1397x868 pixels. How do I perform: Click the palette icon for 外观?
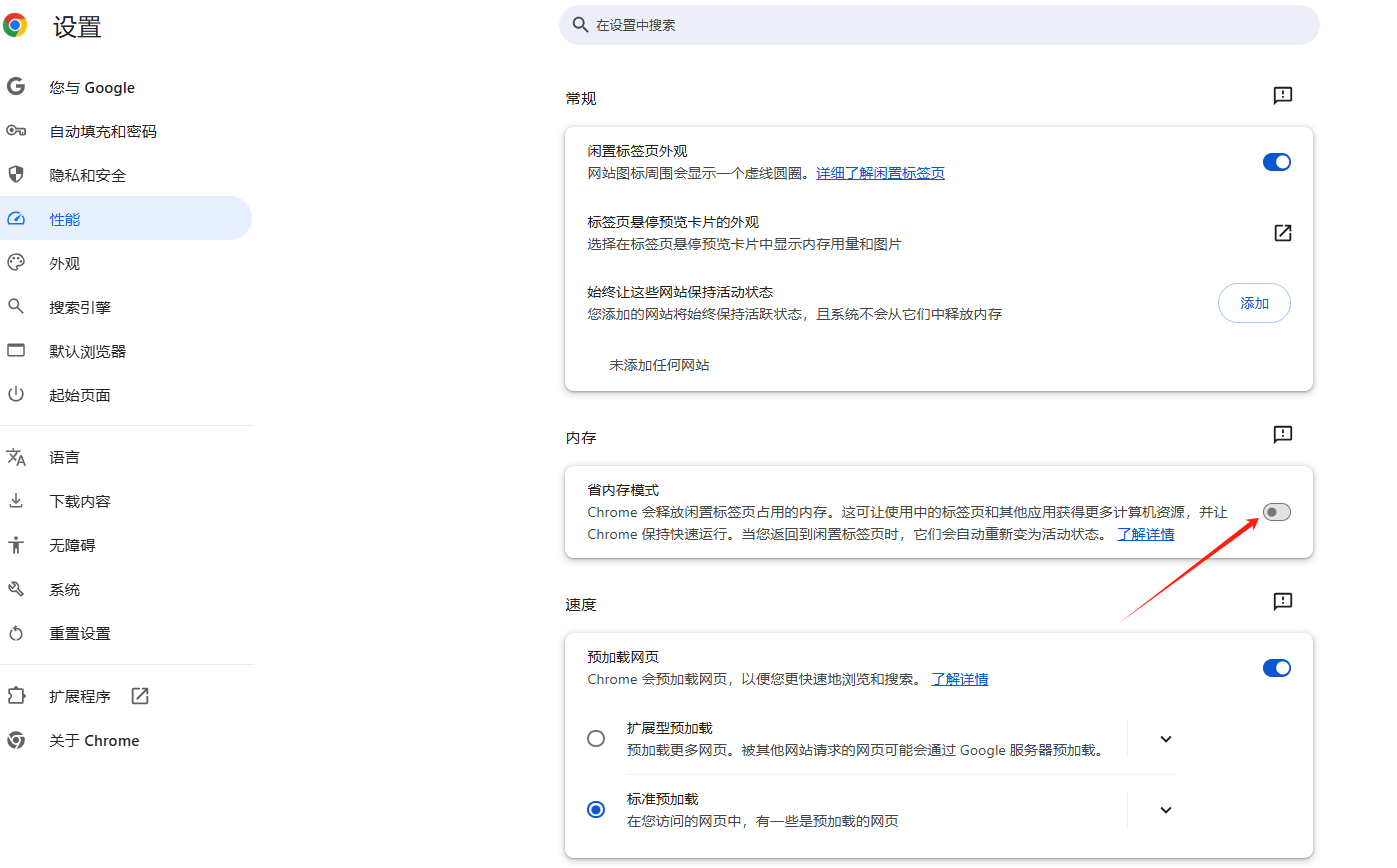(x=15, y=263)
